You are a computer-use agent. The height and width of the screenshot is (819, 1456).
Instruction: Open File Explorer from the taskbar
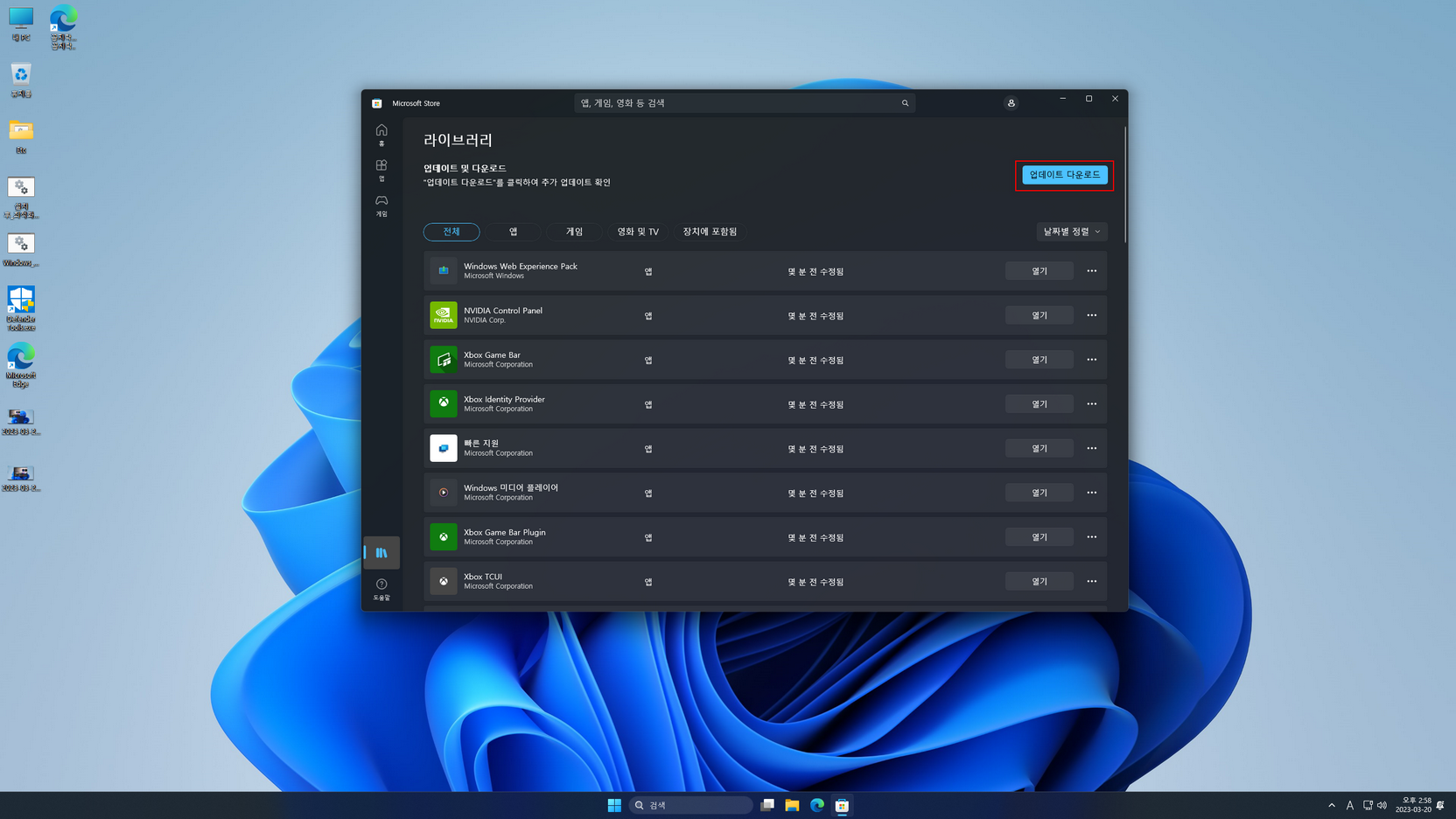(792, 805)
